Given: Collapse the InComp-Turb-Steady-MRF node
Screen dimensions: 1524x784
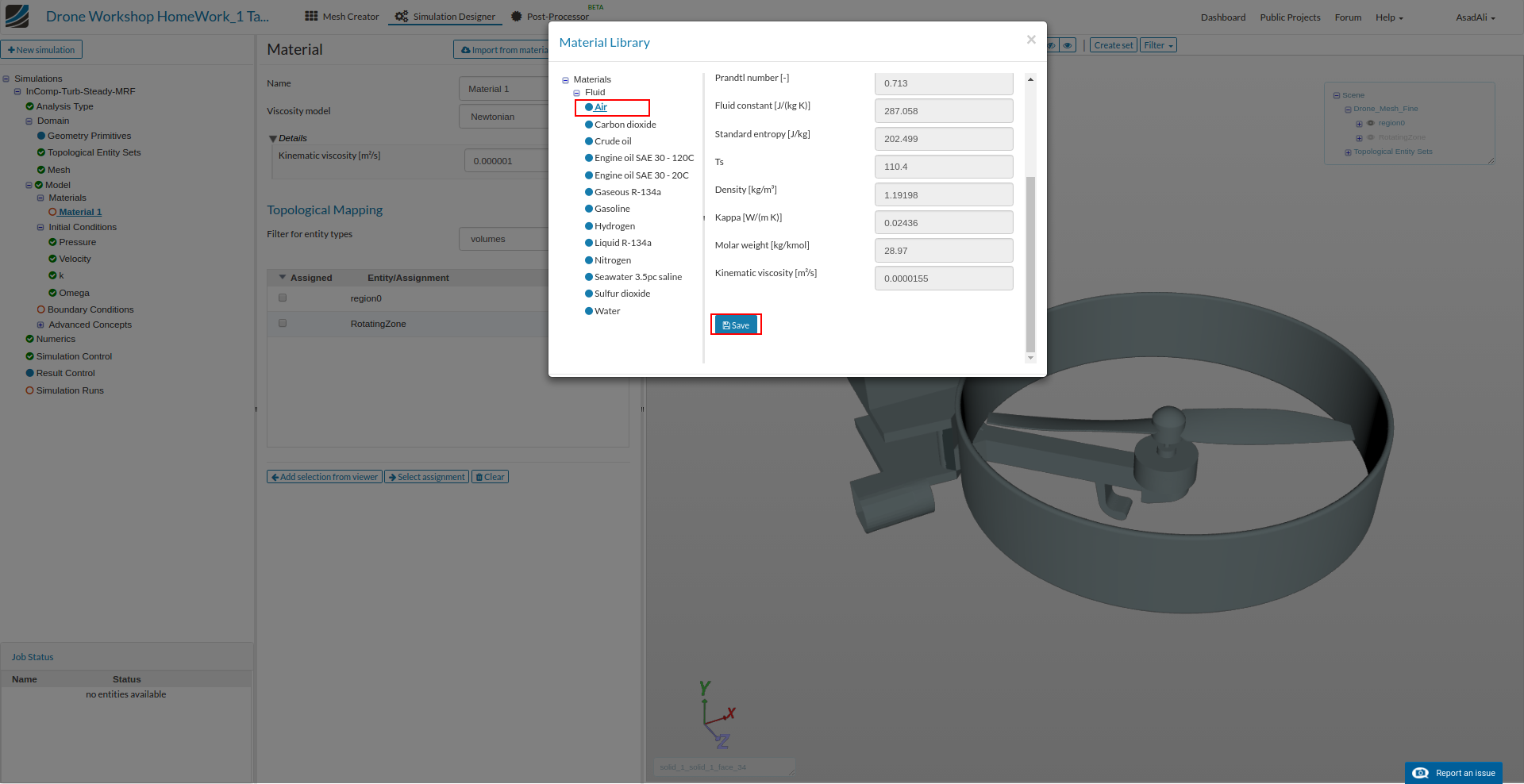Looking at the screenshot, I should [17, 91].
